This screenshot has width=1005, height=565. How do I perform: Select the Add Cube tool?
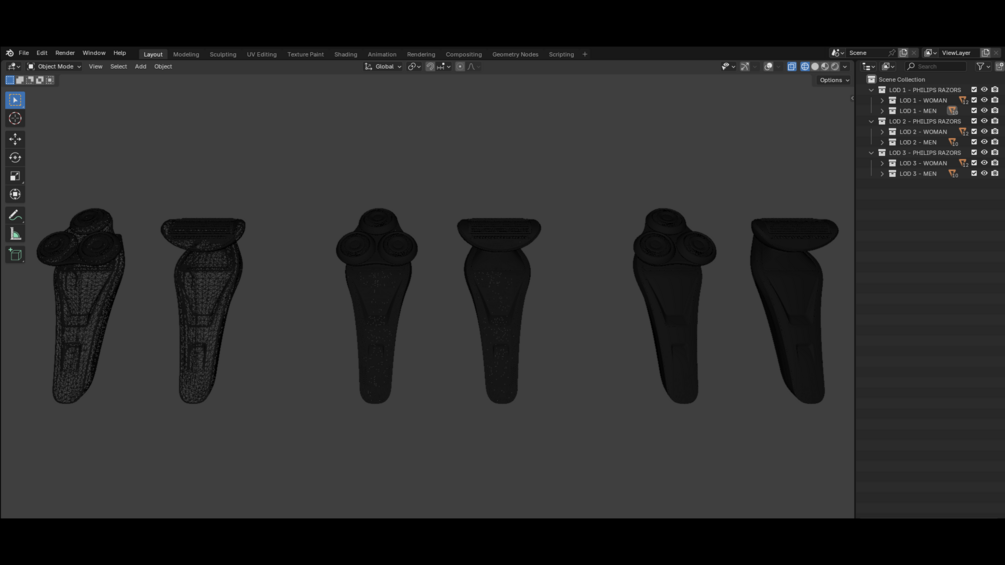(x=15, y=255)
